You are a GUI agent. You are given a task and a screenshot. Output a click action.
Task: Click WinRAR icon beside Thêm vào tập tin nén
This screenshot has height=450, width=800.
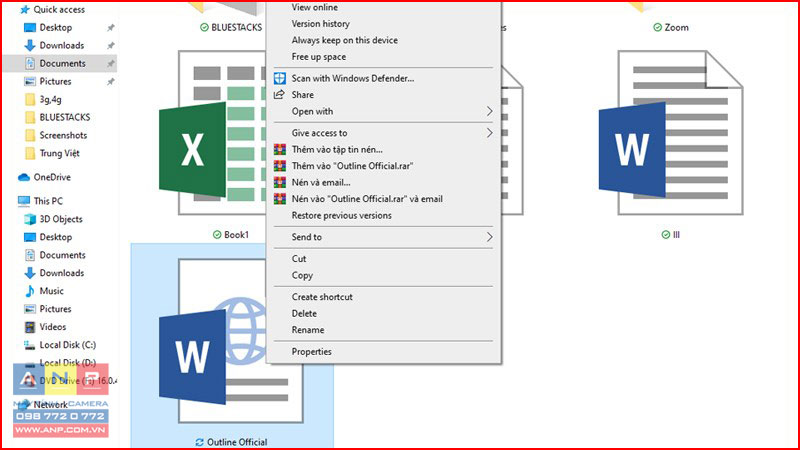[280, 149]
